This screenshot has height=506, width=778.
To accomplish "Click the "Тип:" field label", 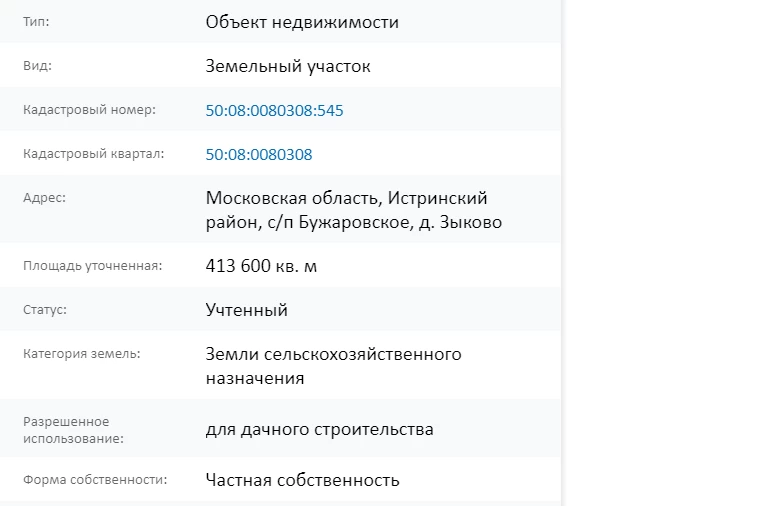I will click(x=36, y=22).
